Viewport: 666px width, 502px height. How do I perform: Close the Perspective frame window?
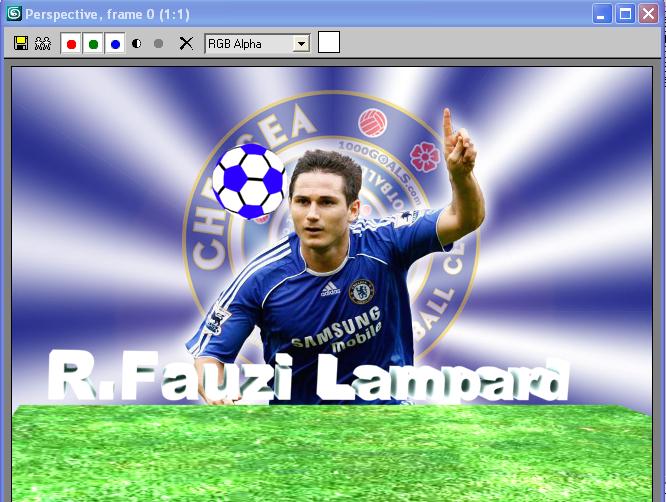[649, 14]
